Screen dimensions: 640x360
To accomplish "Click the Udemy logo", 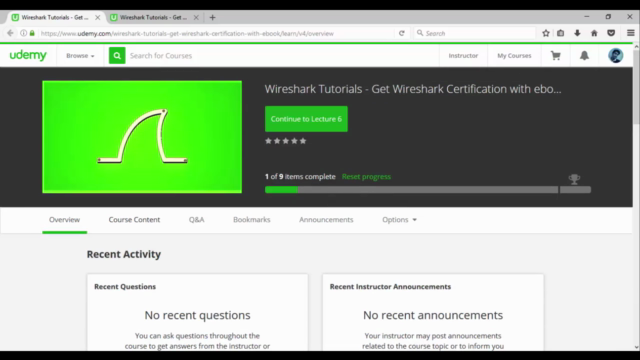I will point(28,55).
